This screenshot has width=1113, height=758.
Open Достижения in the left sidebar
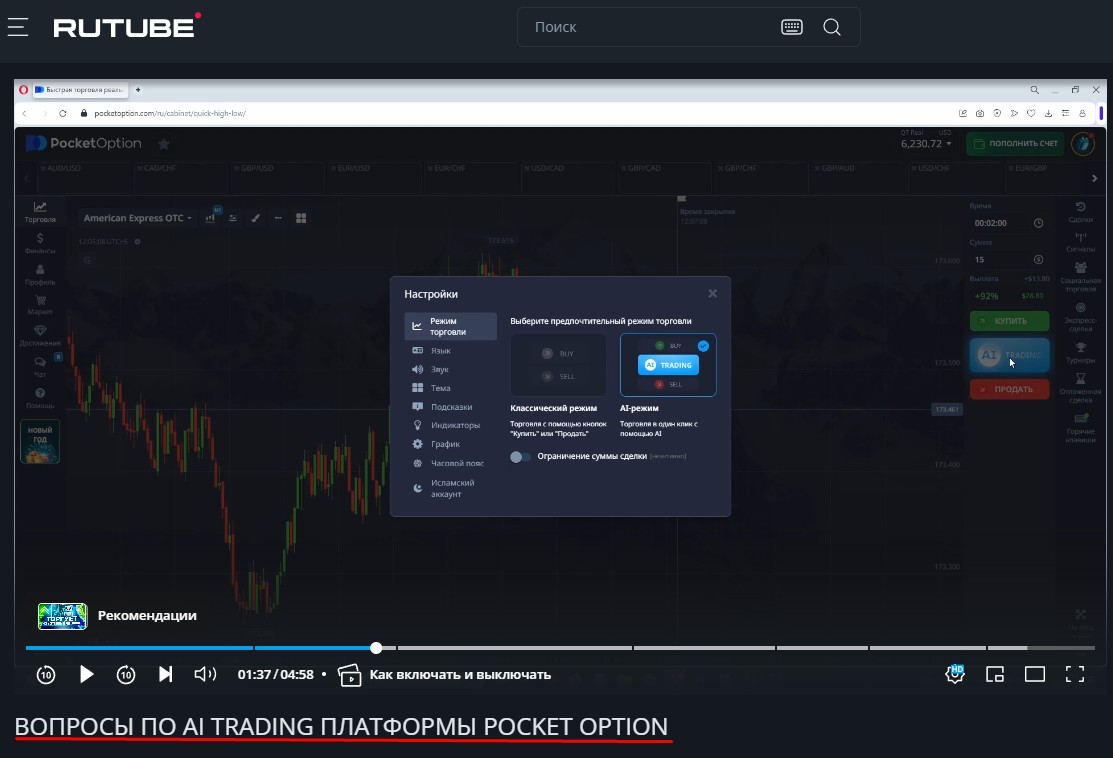(40, 336)
